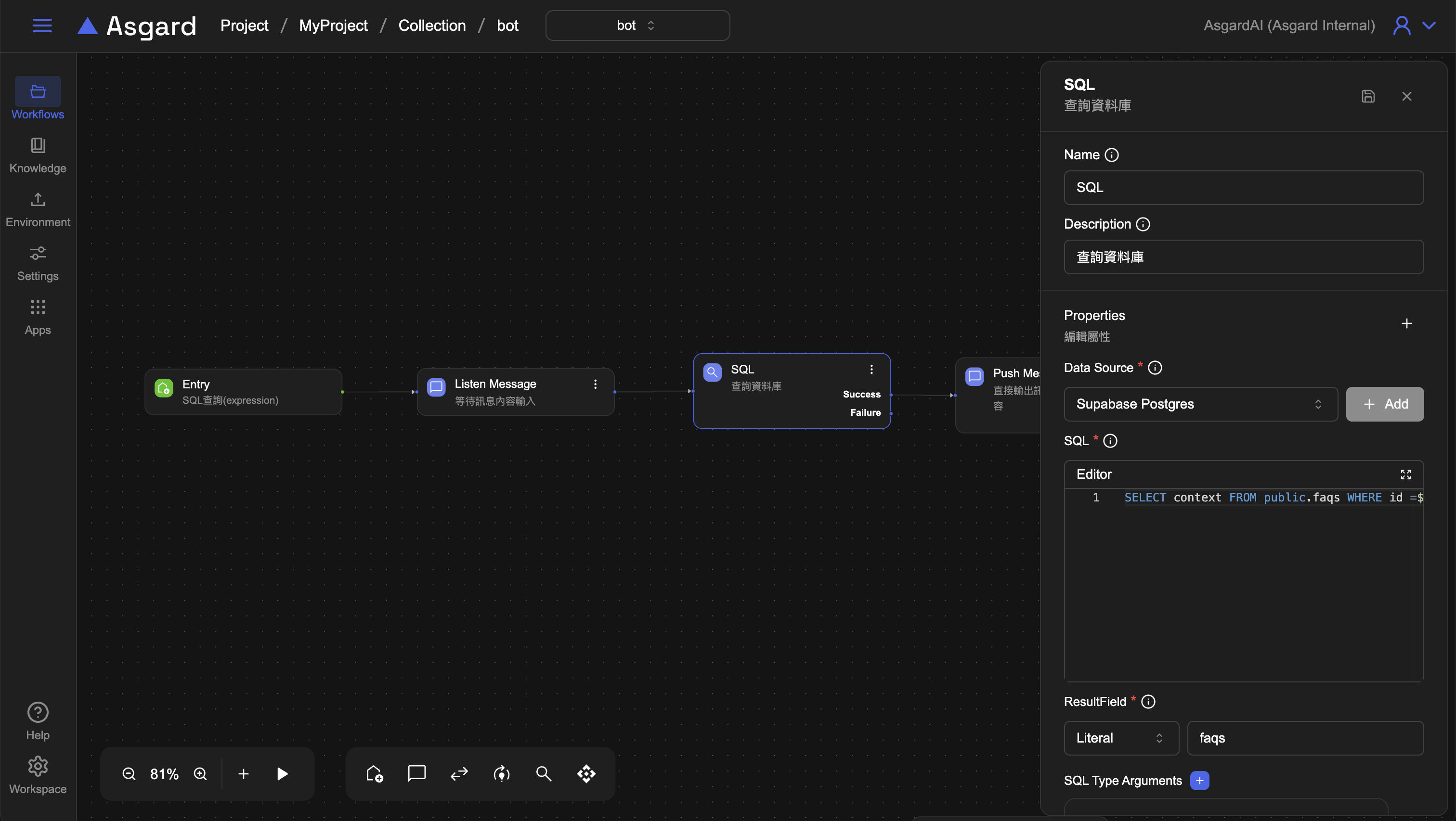1456x821 pixels.
Task: Run the workflow with play button
Action: tap(282, 773)
